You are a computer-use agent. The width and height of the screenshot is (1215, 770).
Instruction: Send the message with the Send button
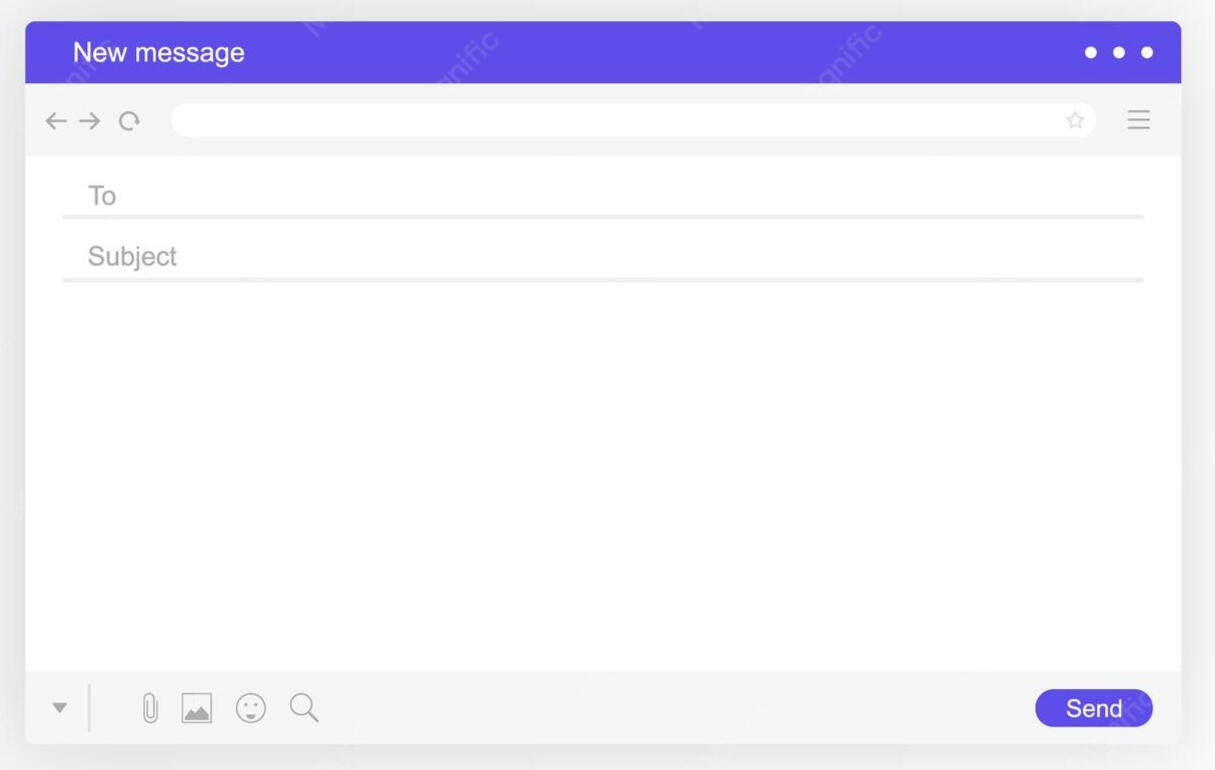1094,708
